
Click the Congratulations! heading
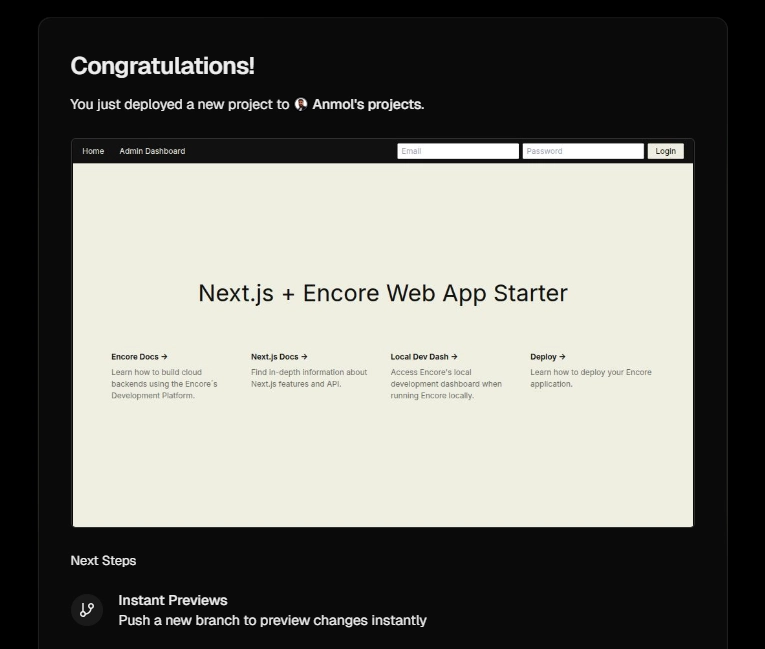(x=162, y=66)
